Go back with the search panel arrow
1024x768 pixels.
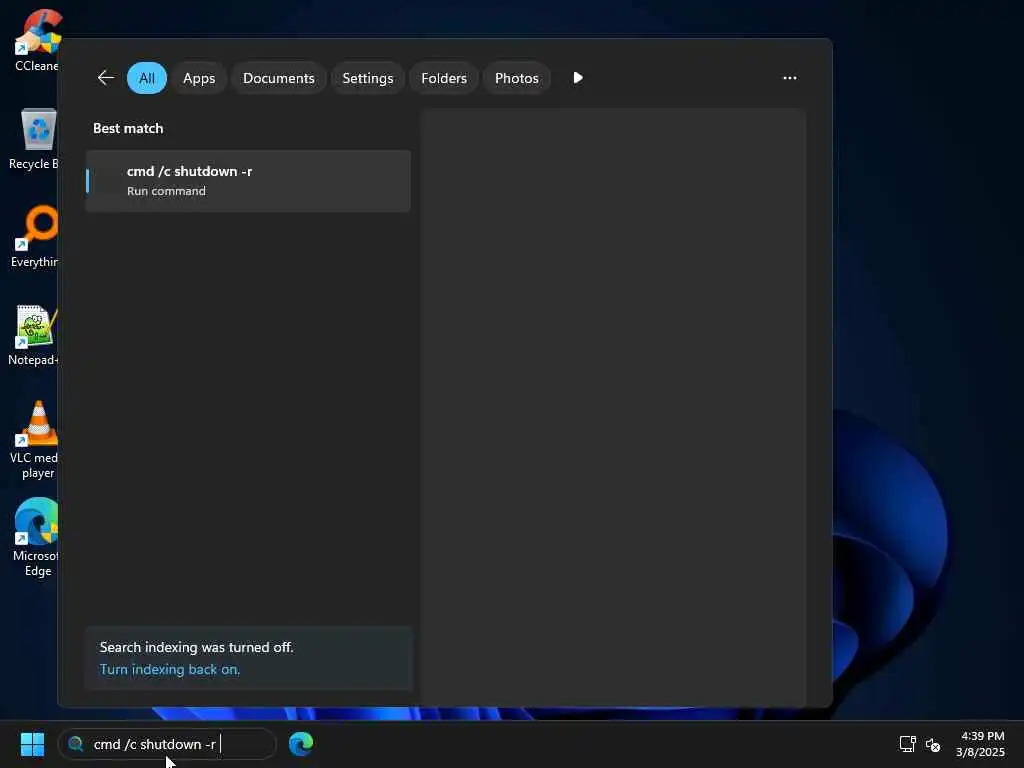(106, 78)
